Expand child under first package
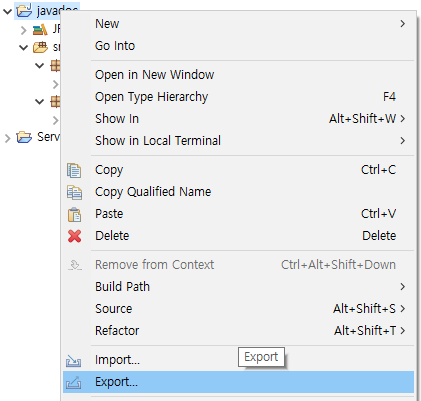Screen dimensions: 421x401 pyautogui.click(x=56, y=84)
